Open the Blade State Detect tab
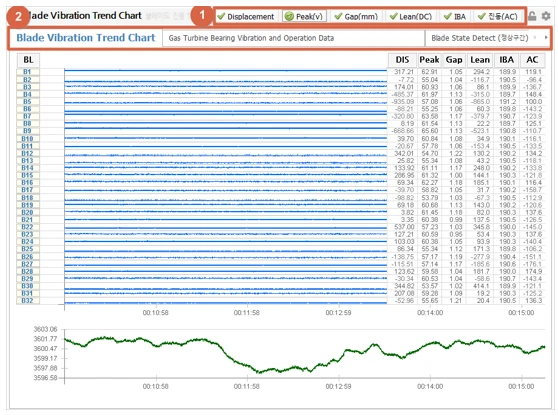The height and width of the screenshot is (415, 558). click(479, 38)
